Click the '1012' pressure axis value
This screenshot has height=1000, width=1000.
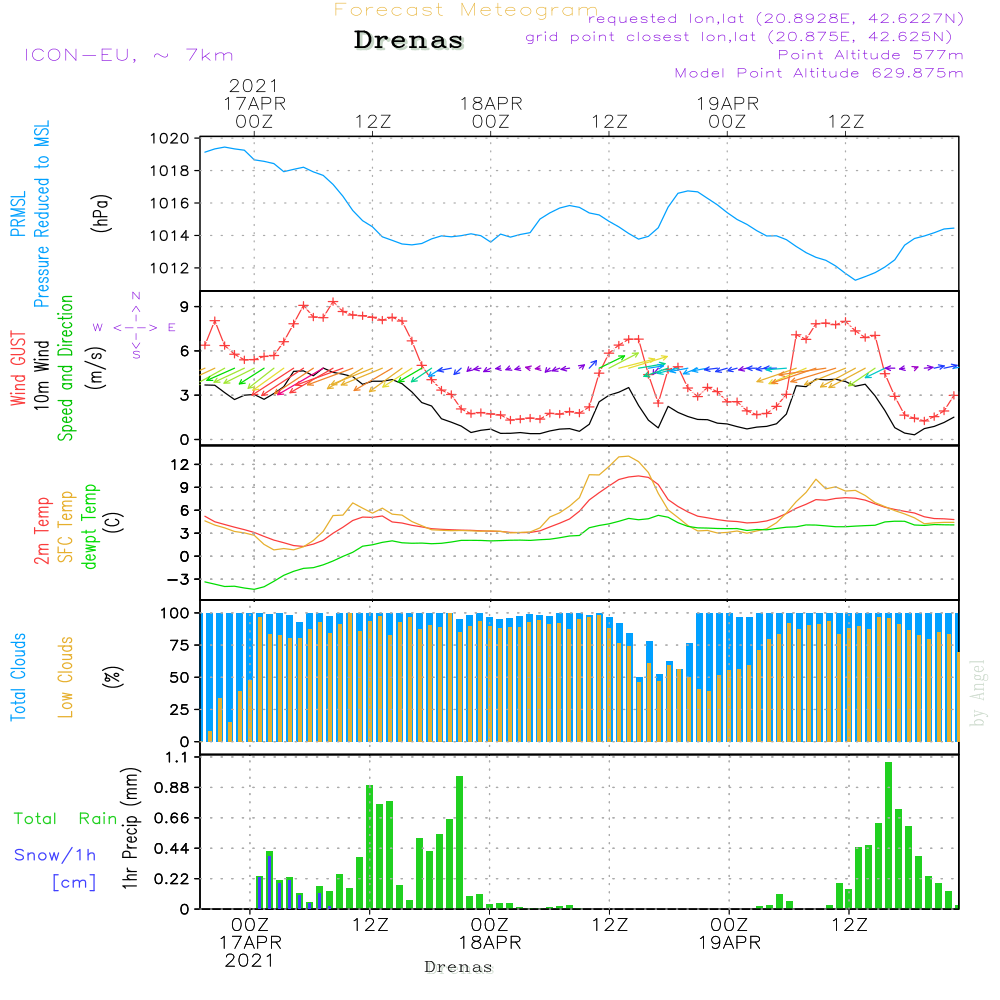(x=169, y=268)
